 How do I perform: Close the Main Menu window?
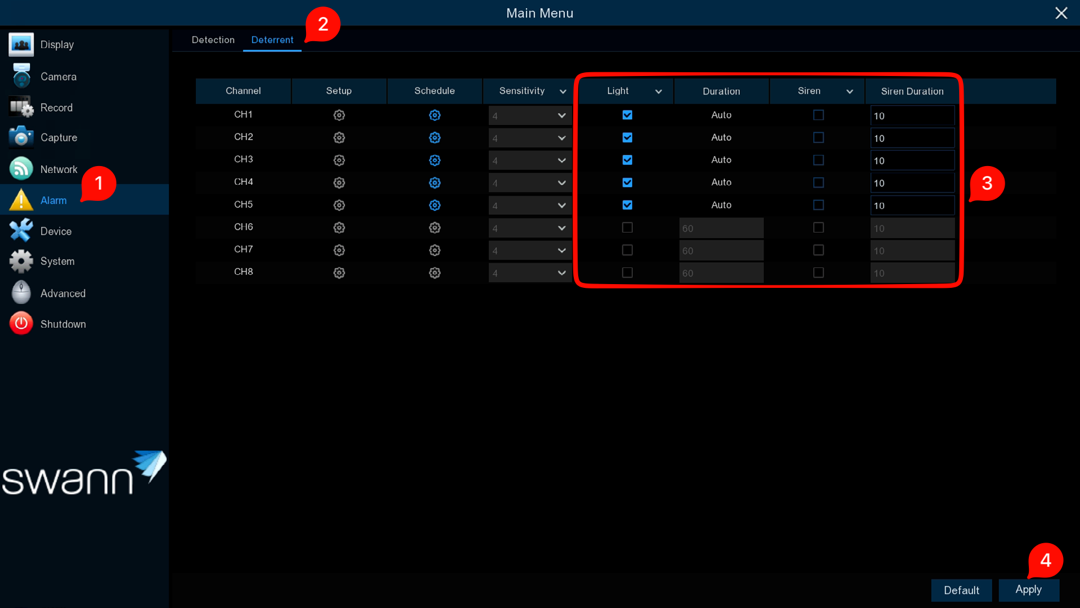tap(1061, 13)
